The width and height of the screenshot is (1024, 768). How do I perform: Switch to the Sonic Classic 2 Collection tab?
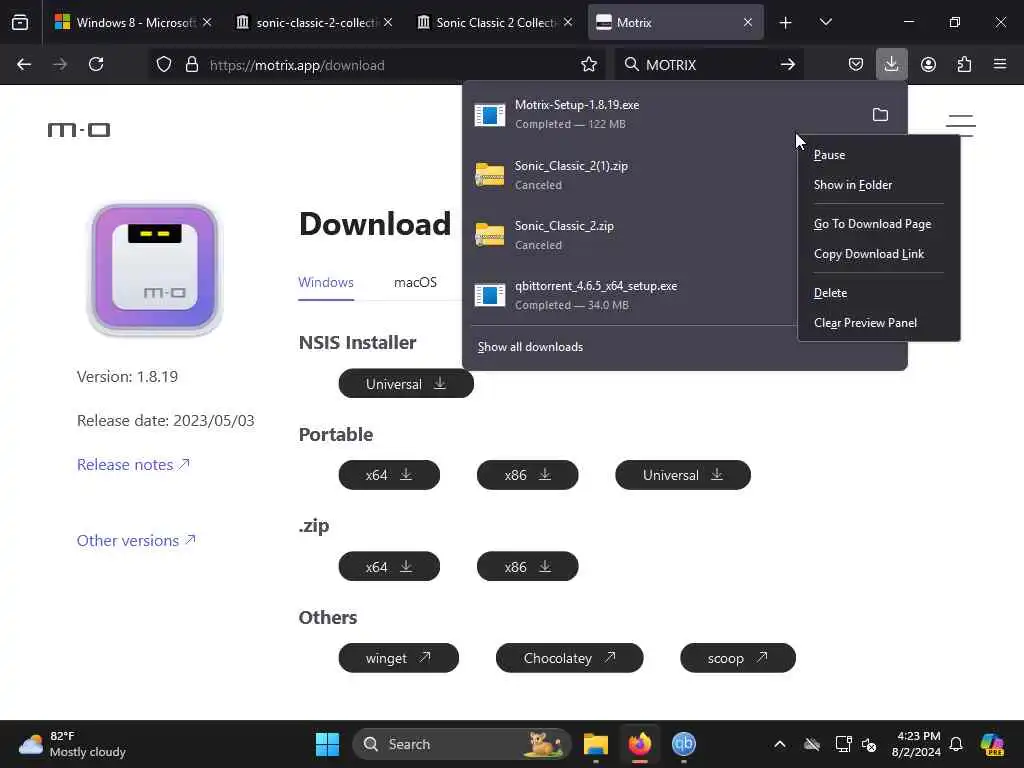[496, 23]
